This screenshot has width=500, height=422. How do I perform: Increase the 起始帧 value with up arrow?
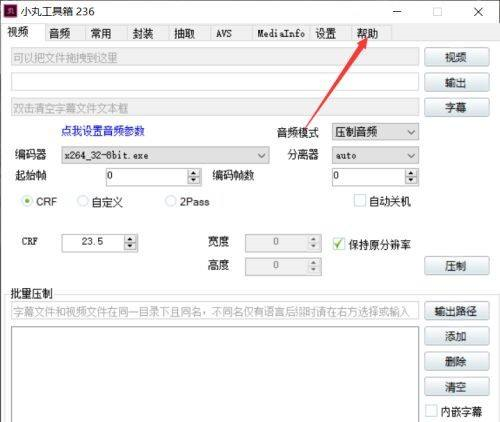194,173
